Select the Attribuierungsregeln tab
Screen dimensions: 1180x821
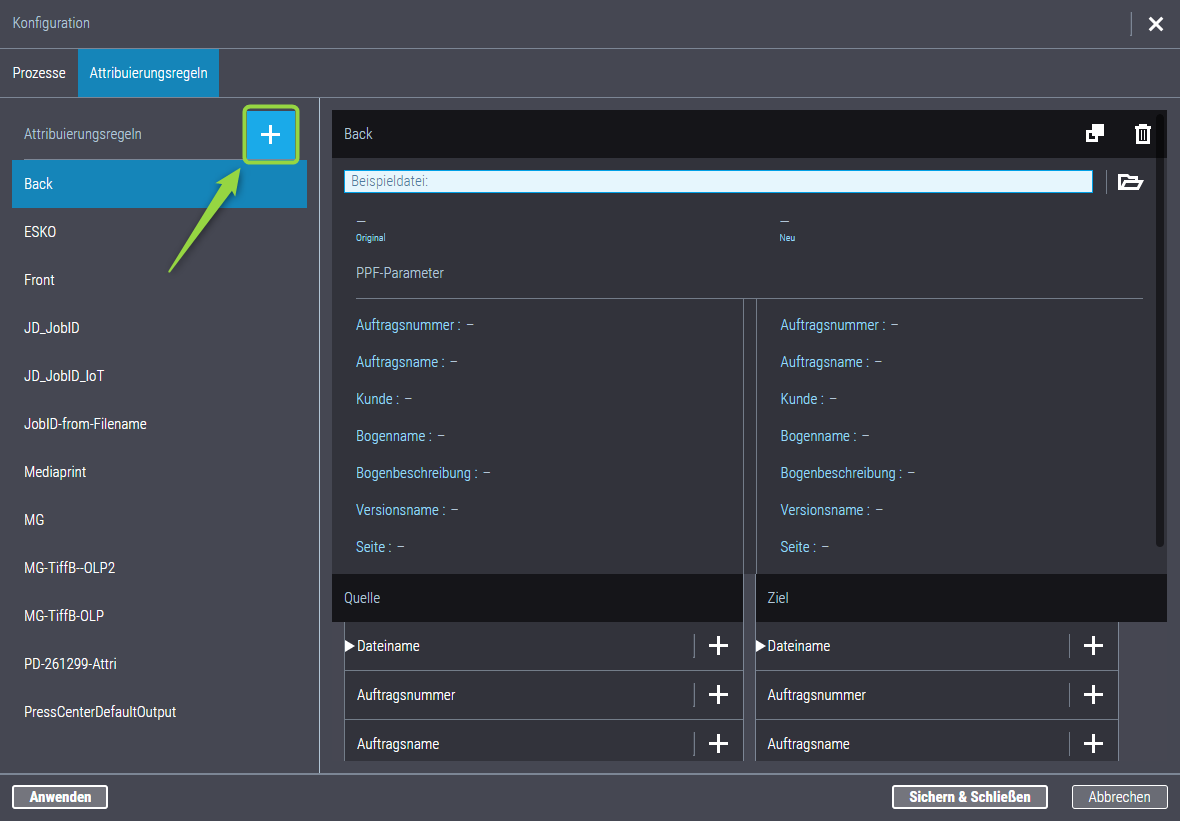tap(148, 73)
